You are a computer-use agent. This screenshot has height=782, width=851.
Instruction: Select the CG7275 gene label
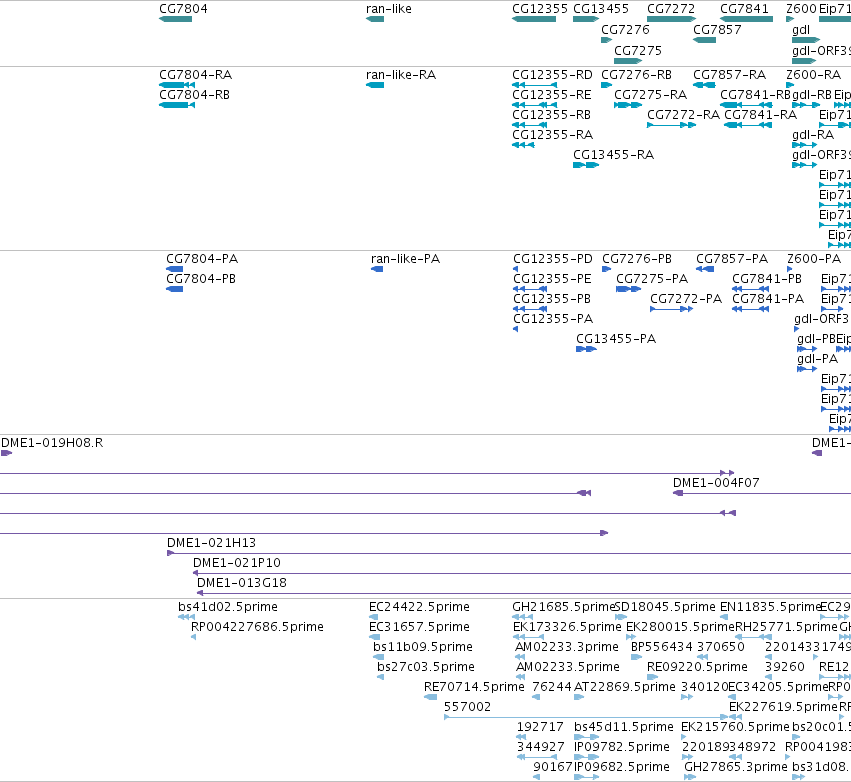pyautogui.click(x=638, y=50)
